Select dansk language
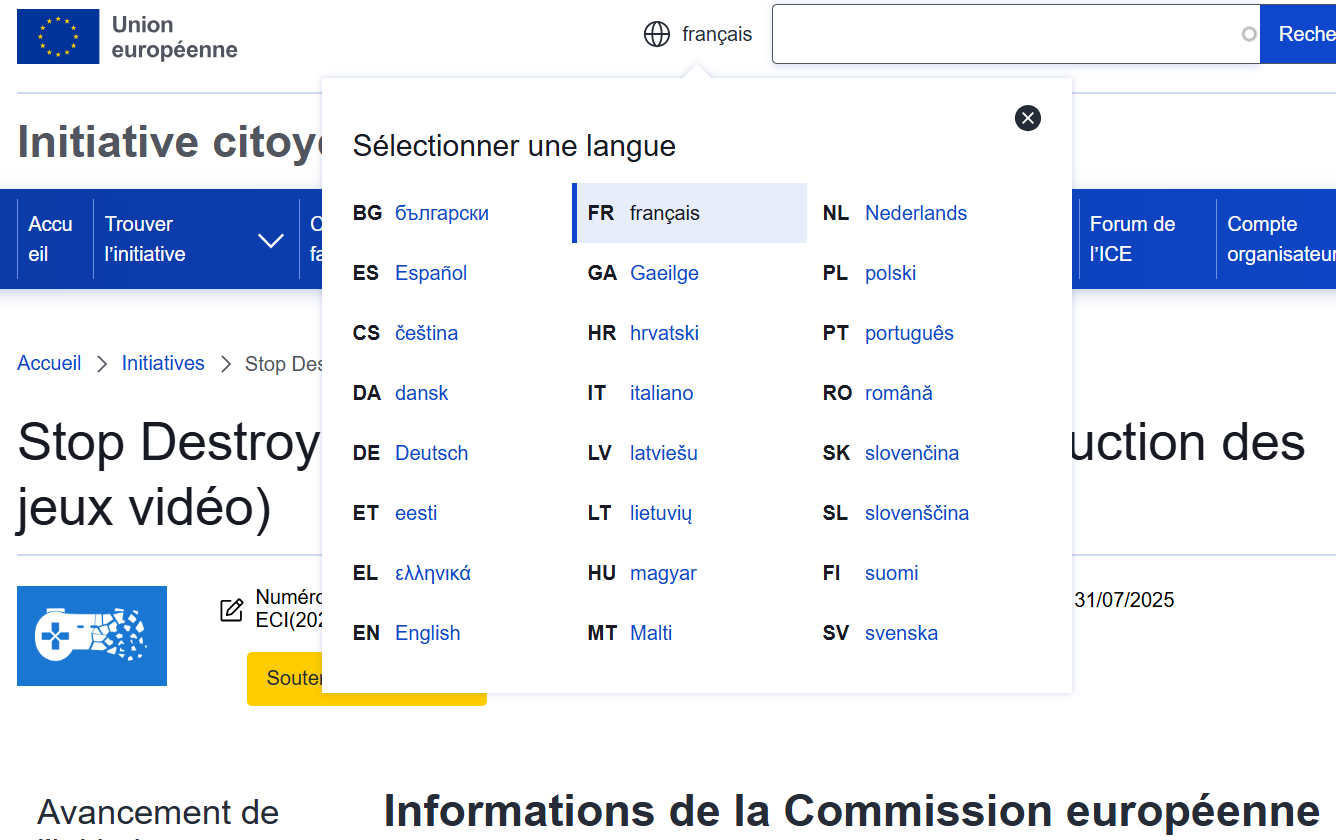The image size is (1336, 840). point(421,393)
